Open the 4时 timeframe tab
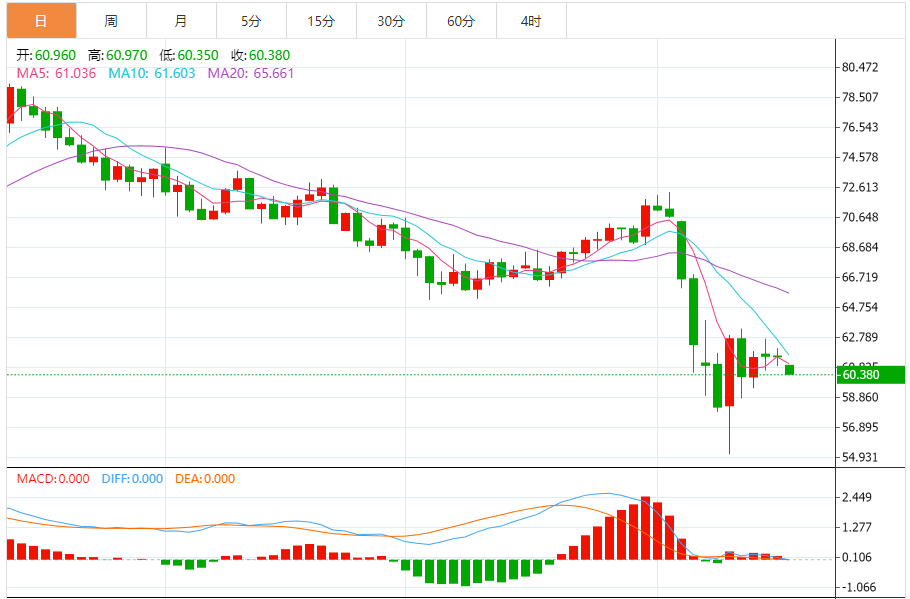This screenshot has height=599, width=910. click(531, 21)
